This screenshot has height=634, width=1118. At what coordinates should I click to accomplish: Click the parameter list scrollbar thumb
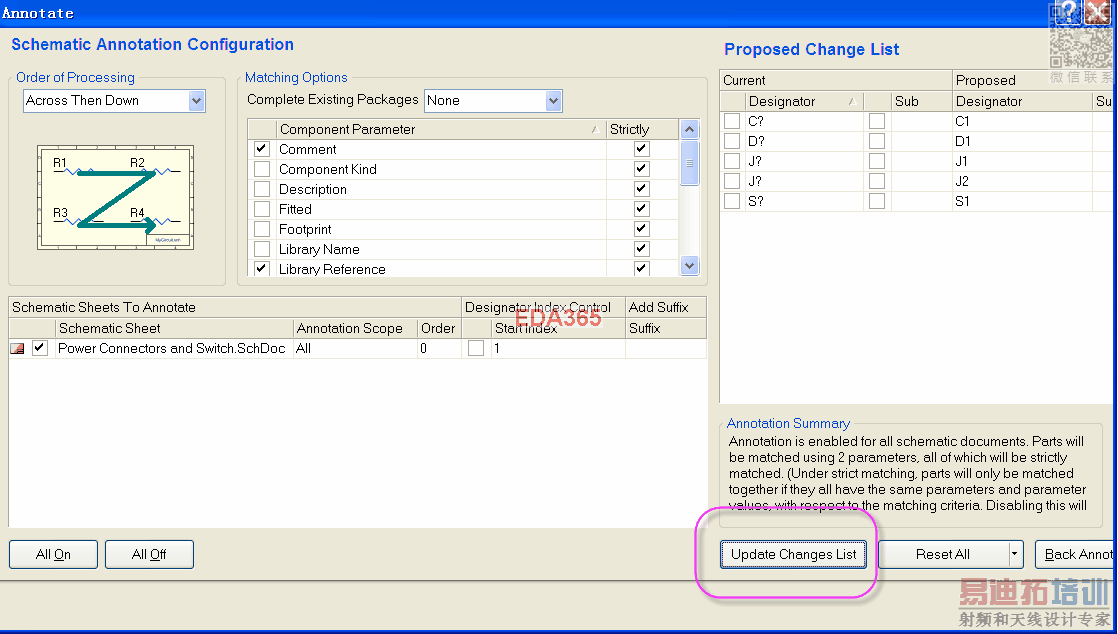tap(689, 163)
